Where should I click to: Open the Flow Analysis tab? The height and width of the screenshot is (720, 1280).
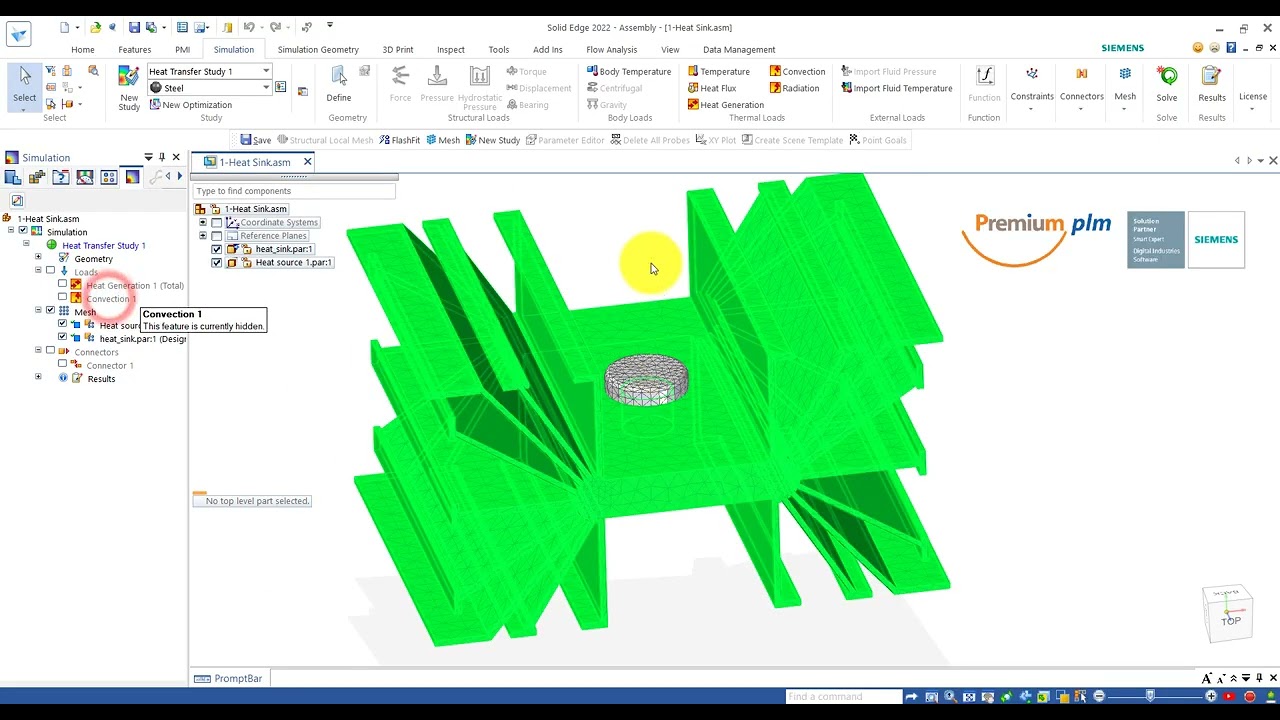coord(612,49)
